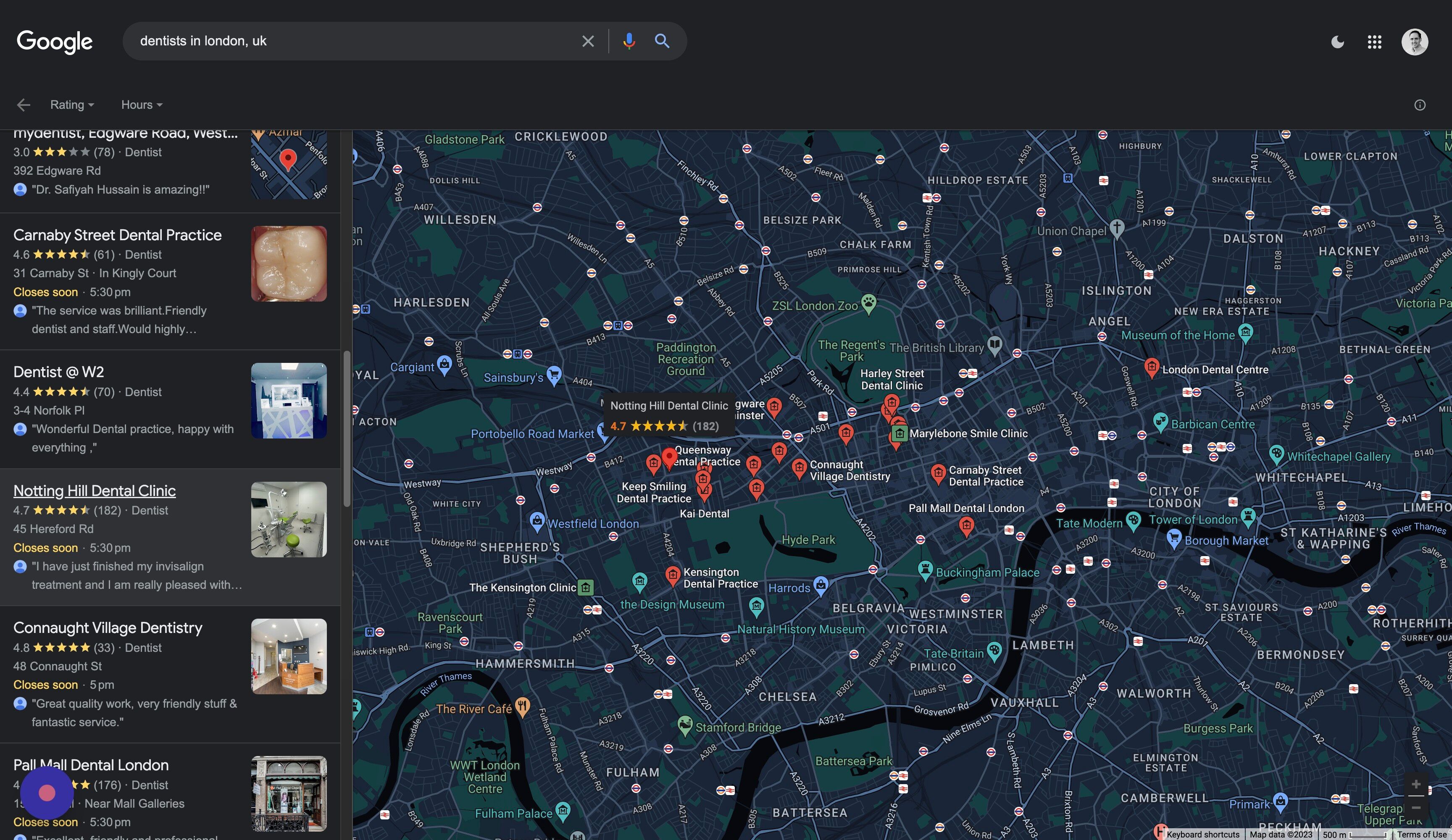Click The River Café restaurant icon

[x=522, y=706]
